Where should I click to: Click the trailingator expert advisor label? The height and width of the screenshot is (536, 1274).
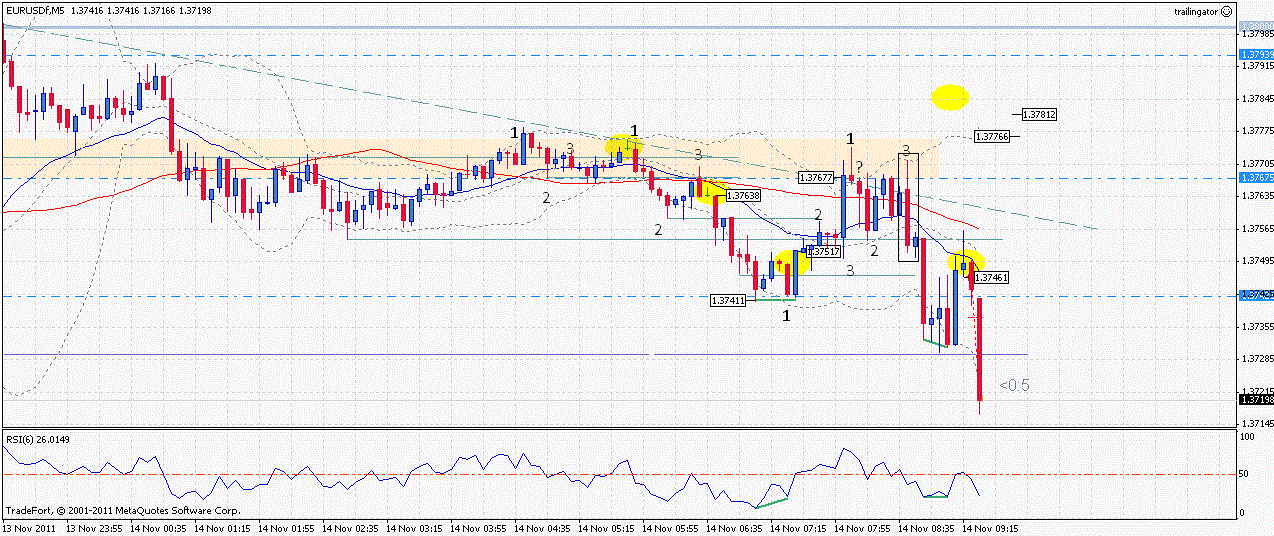pos(1198,10)
